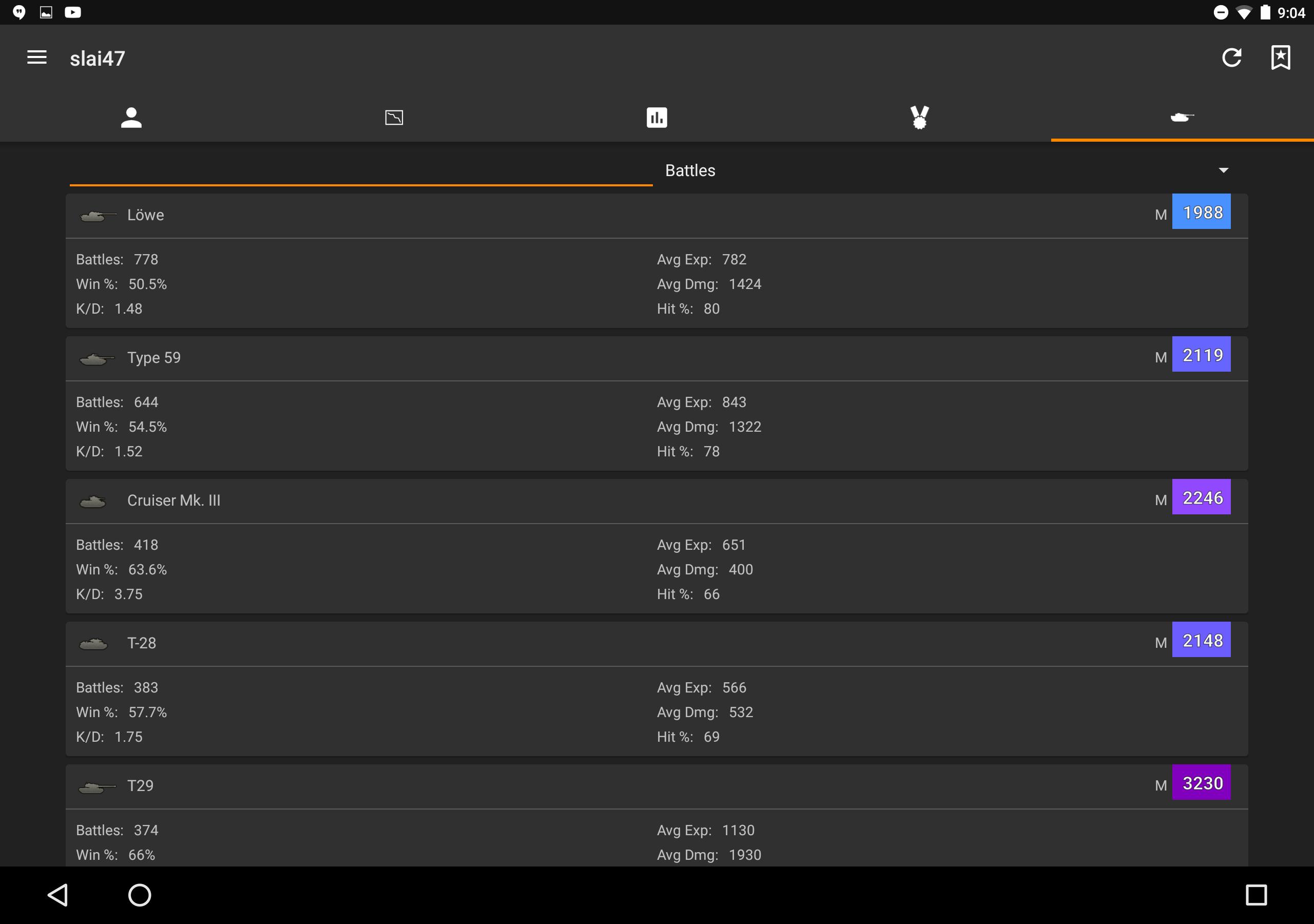Viewport: 1314px width, 924px height.
Task: Click the dropdown arrow next to Battles
Action: (1224, 170)
